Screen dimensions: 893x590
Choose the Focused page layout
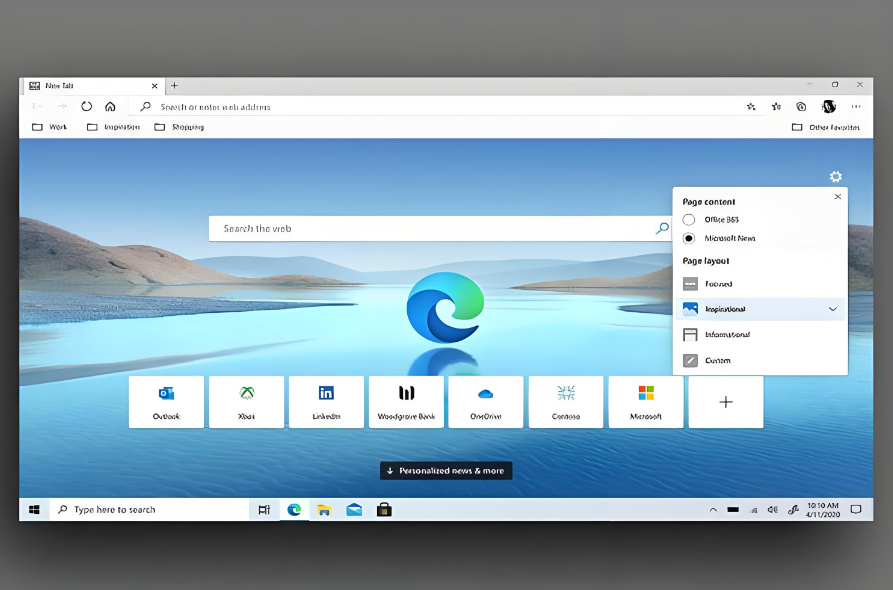[760, 284]
